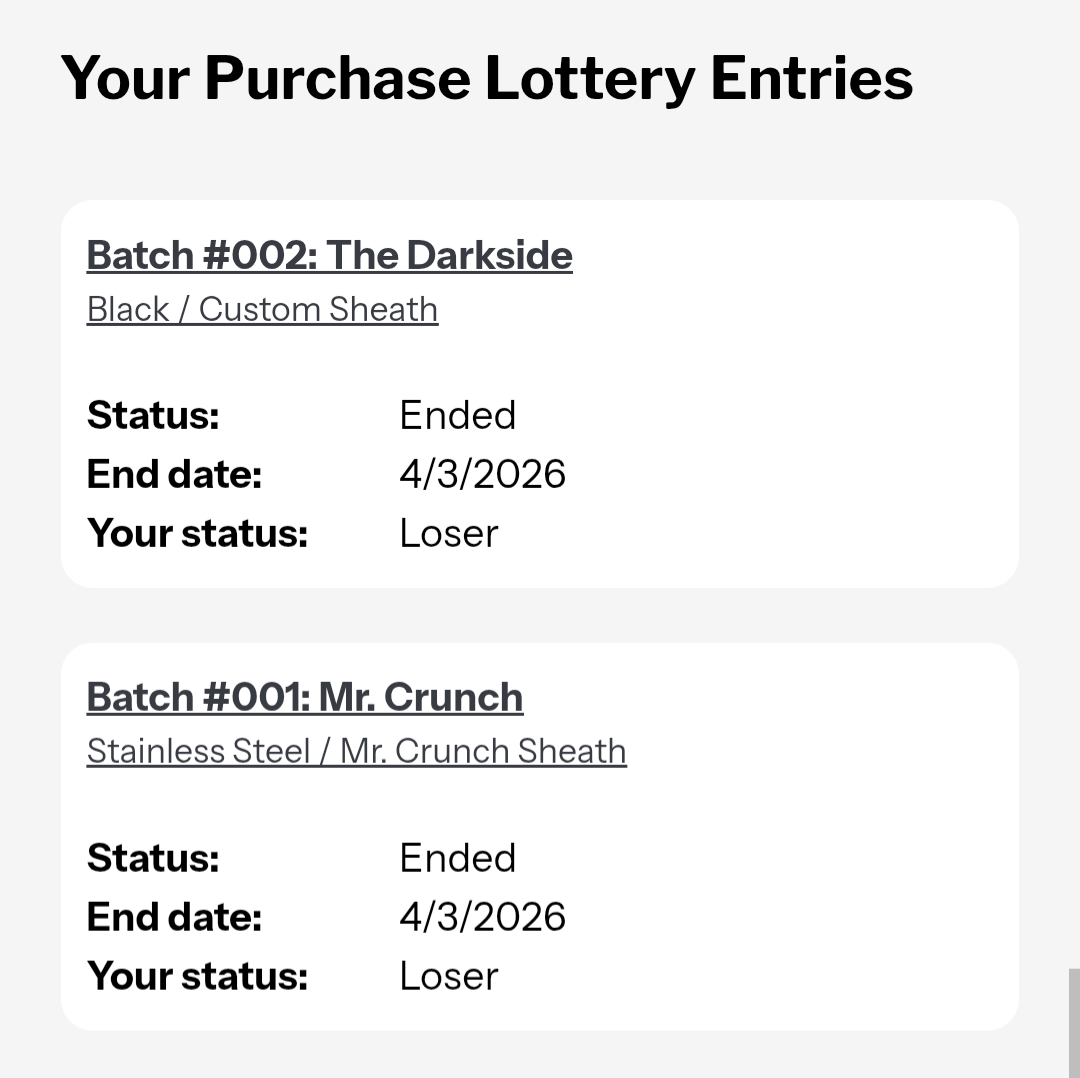1080x1078 pixels.
Task: Click the Status label in the Mr. Crunch entry
Action: click(153, 859)
